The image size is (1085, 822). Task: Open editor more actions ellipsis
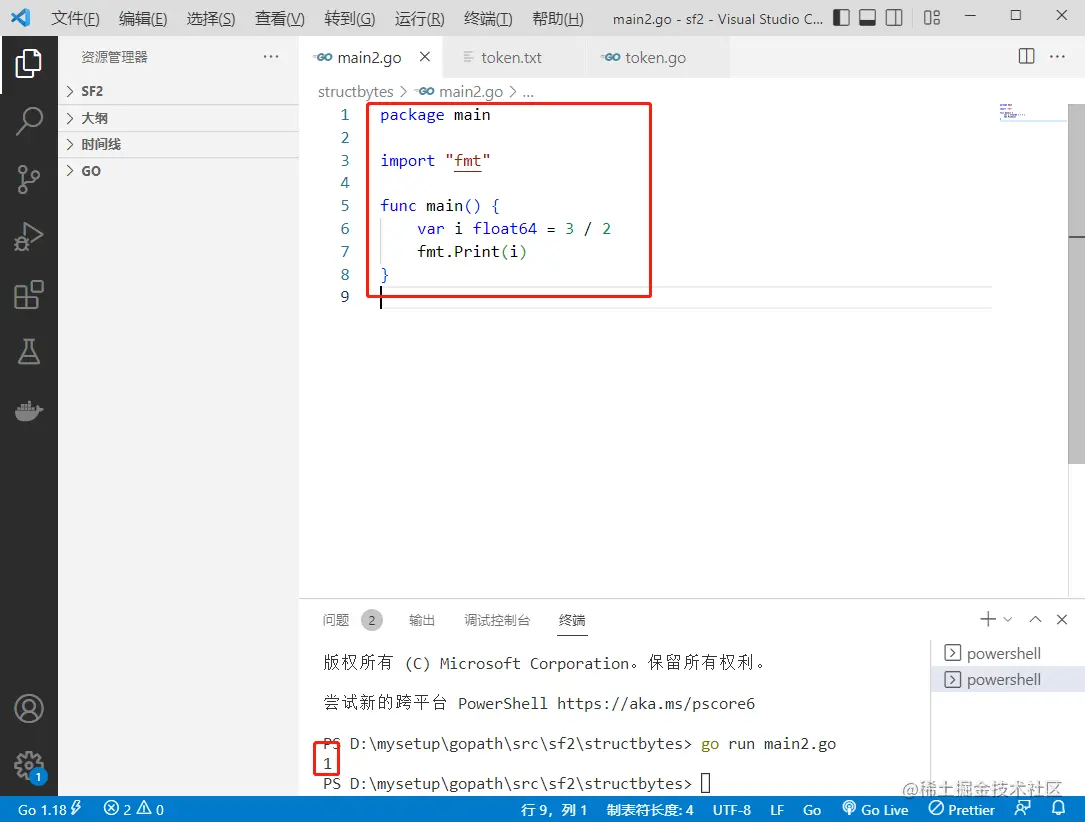click(x=1057, y=56)
